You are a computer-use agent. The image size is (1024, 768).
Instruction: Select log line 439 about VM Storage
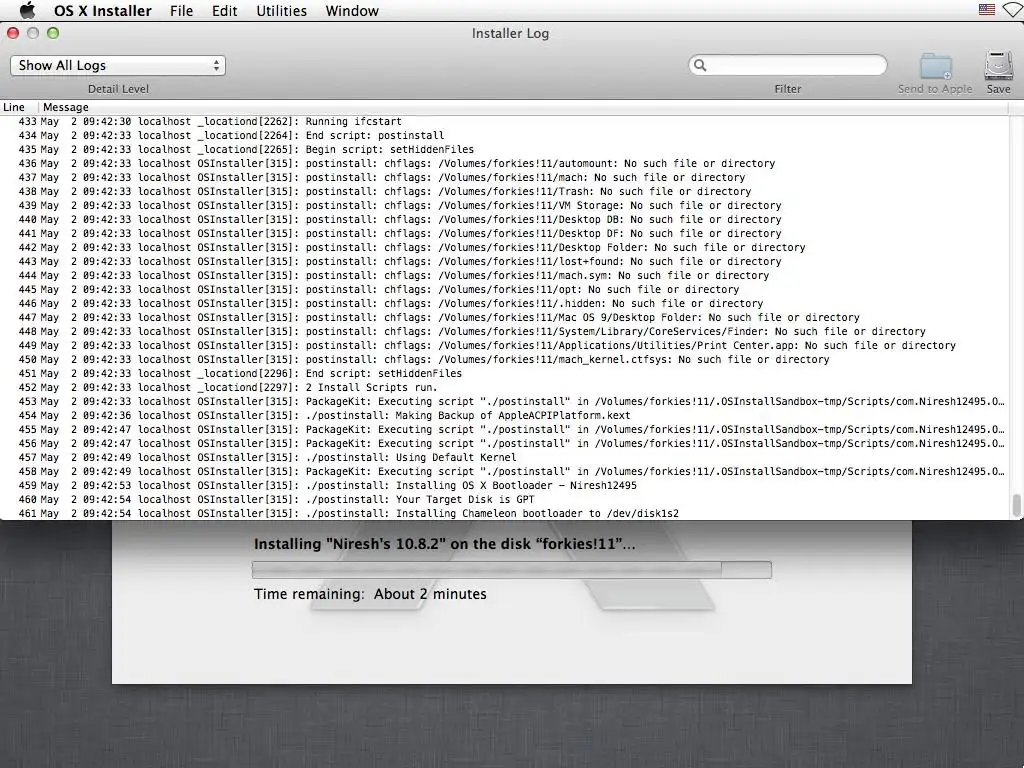pyautogui.click(x=504, y=206)
